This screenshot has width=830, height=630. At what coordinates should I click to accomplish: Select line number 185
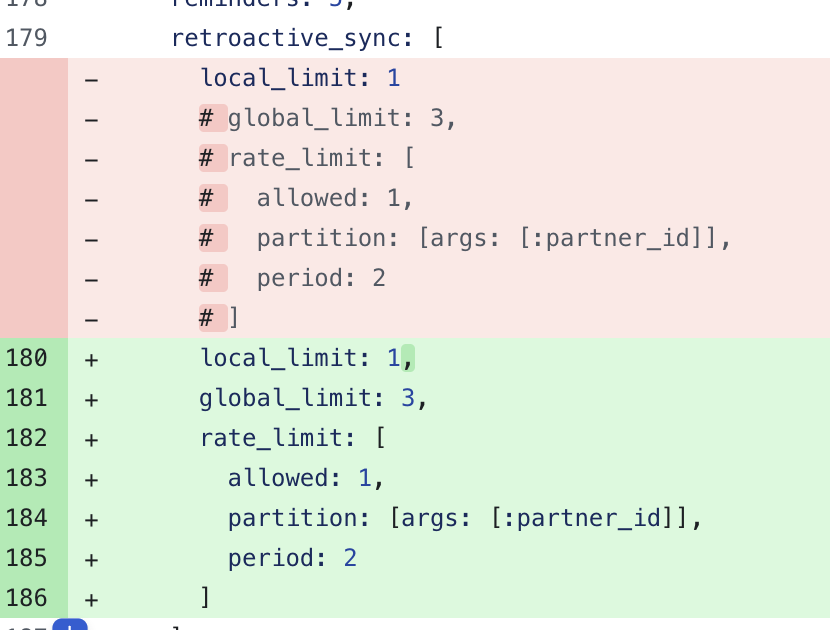26,559
